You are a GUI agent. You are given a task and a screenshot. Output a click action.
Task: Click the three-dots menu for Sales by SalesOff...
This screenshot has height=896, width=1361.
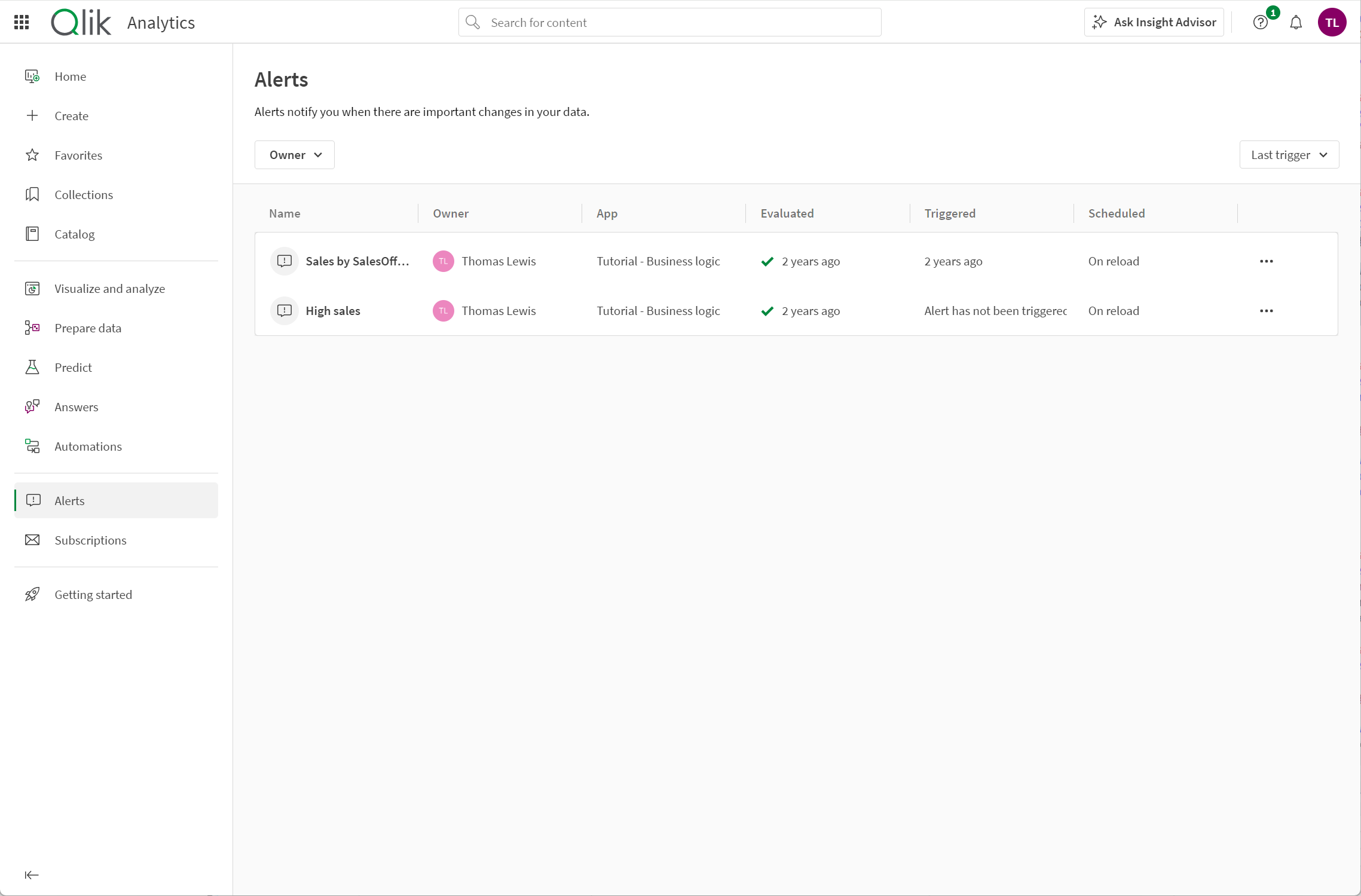[x=1266, y=261]
